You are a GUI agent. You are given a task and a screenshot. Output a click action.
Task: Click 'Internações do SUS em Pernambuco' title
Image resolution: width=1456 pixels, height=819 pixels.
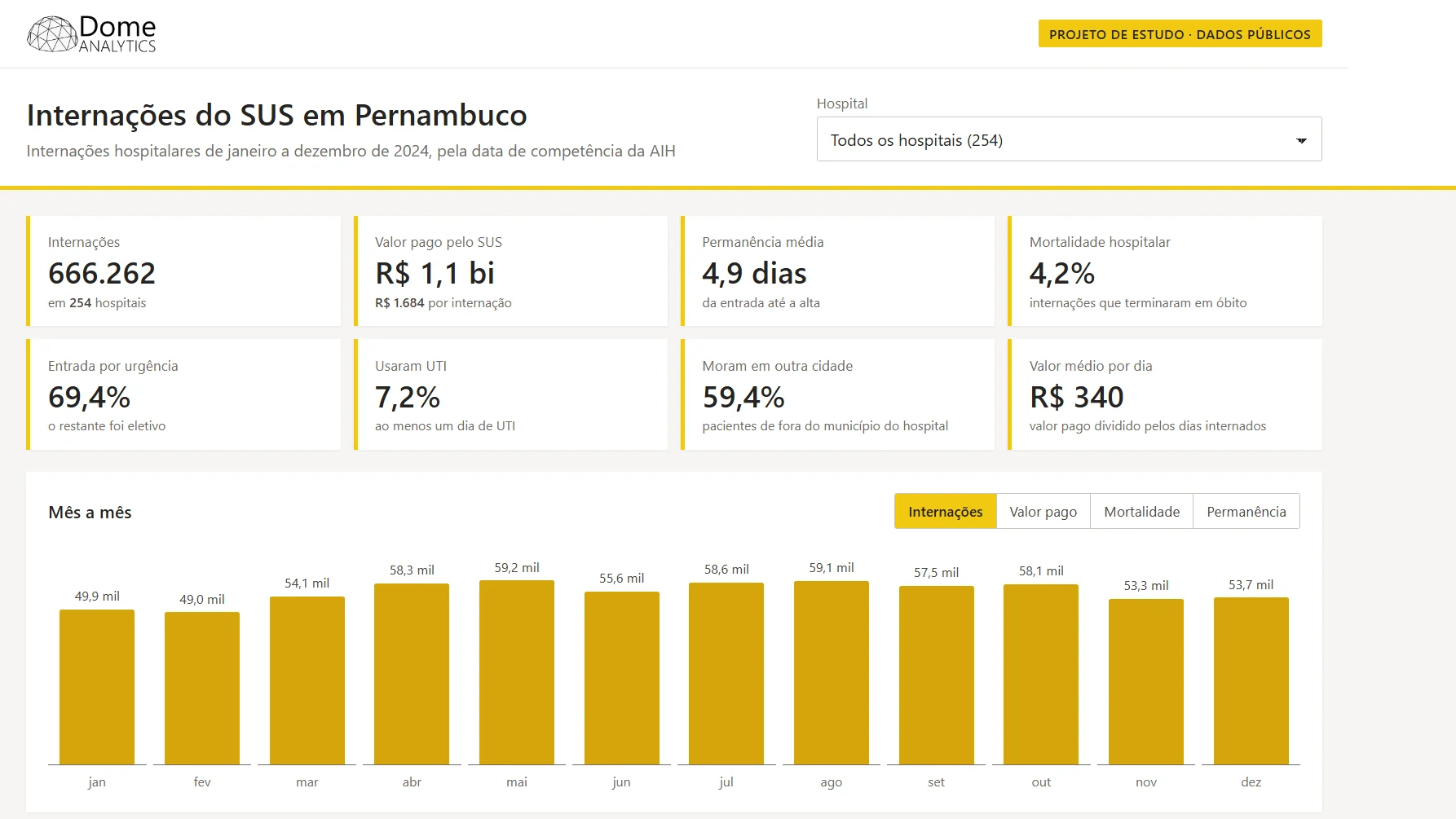tap(277, 115)
